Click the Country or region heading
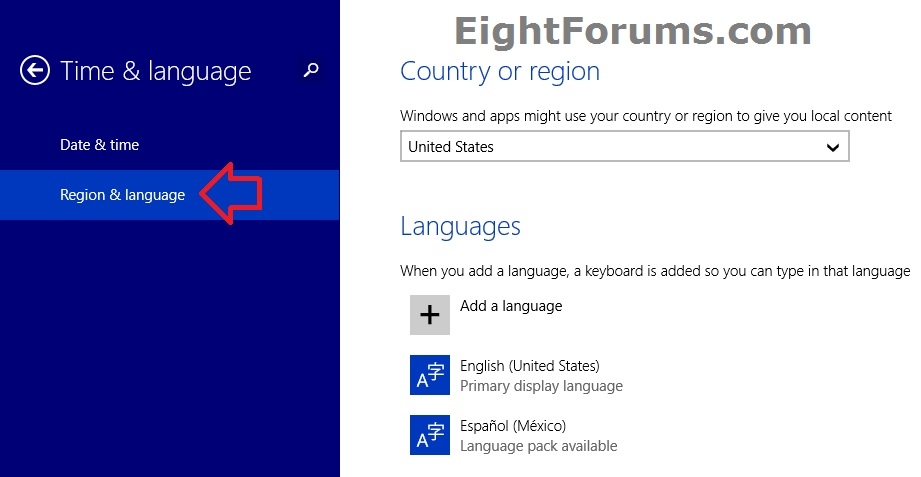921x477 pixels. (x=499, y=71)
